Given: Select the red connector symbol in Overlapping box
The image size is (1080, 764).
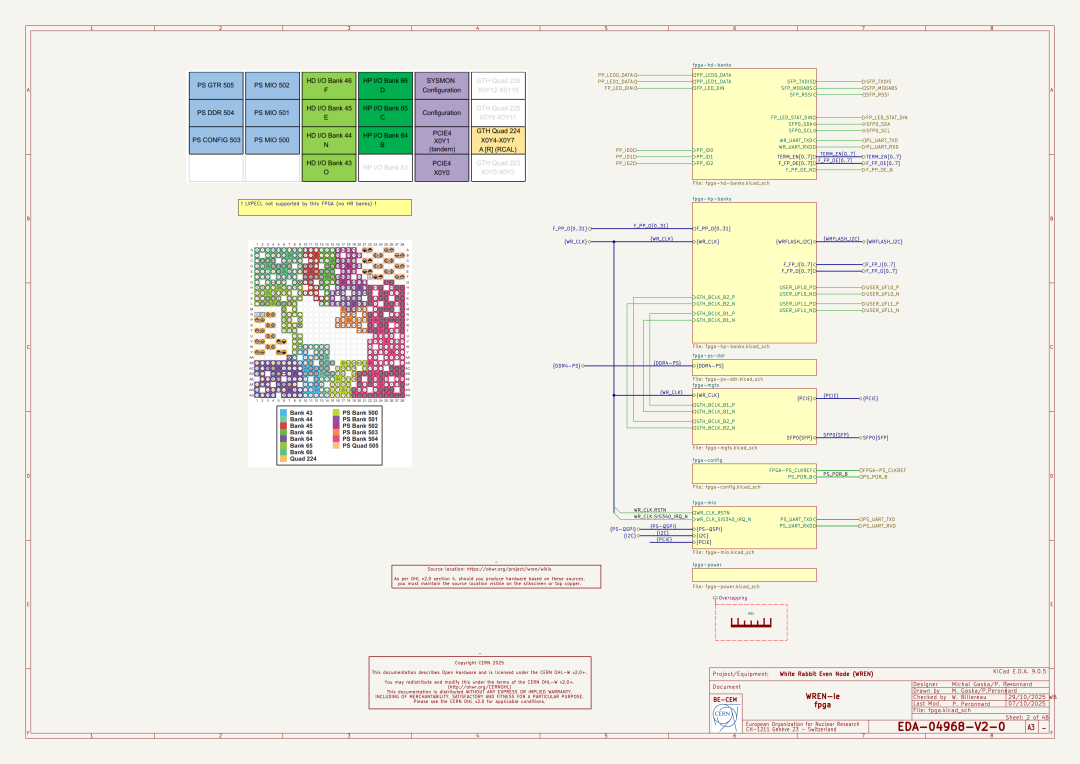Looking at the screenshot, I should click(751, 623).
